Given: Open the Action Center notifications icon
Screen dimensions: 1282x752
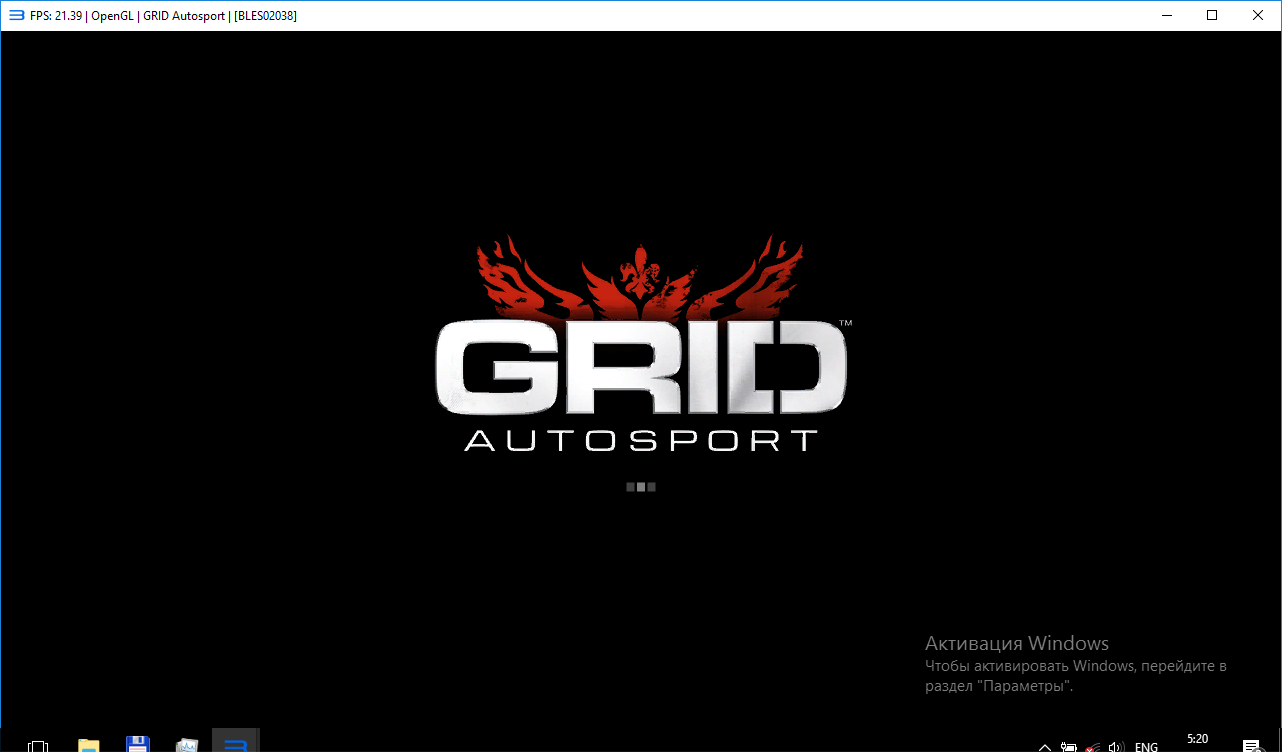Looking at the screenshot, I should (1251, 746).
